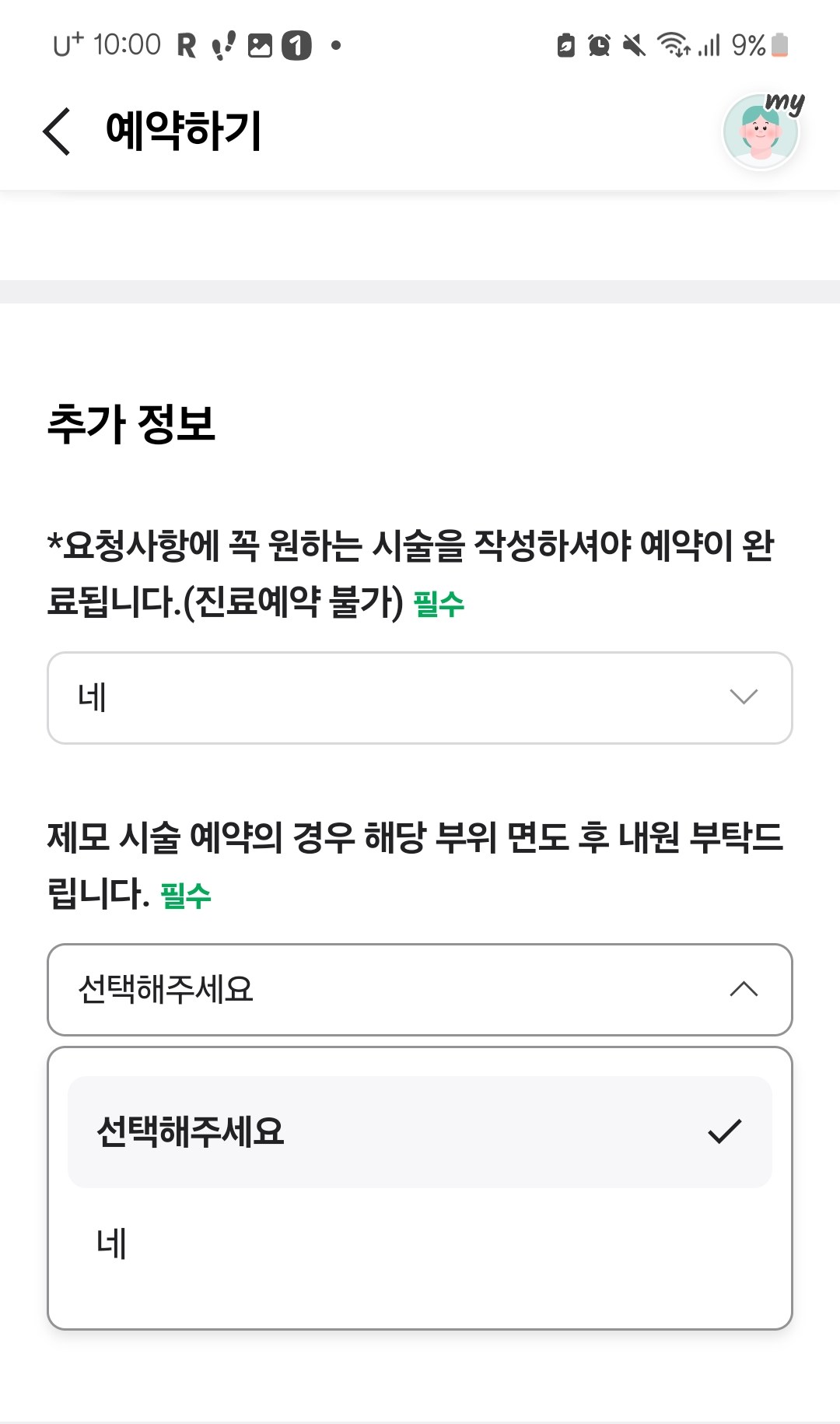
Task: Tap the checkmark beside 선택해주세요 option
Action: tap(725, 1131)
